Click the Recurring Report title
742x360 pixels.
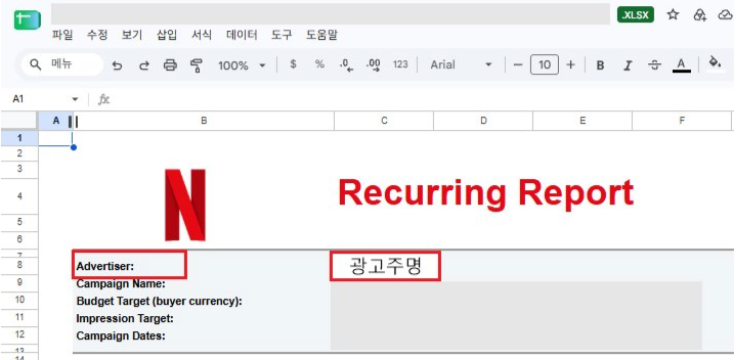point(486,193)
